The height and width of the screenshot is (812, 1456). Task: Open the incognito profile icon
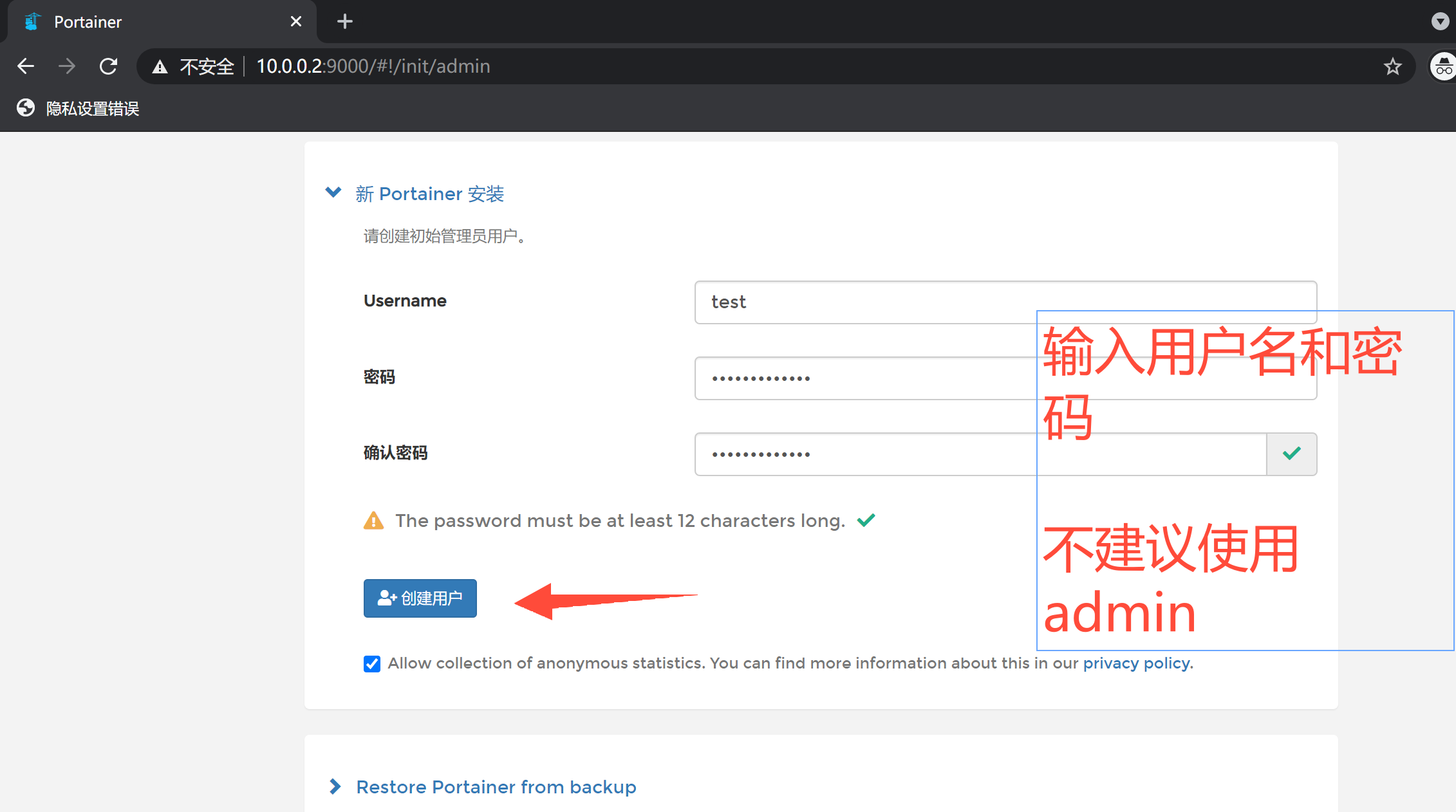[1443, 66]
